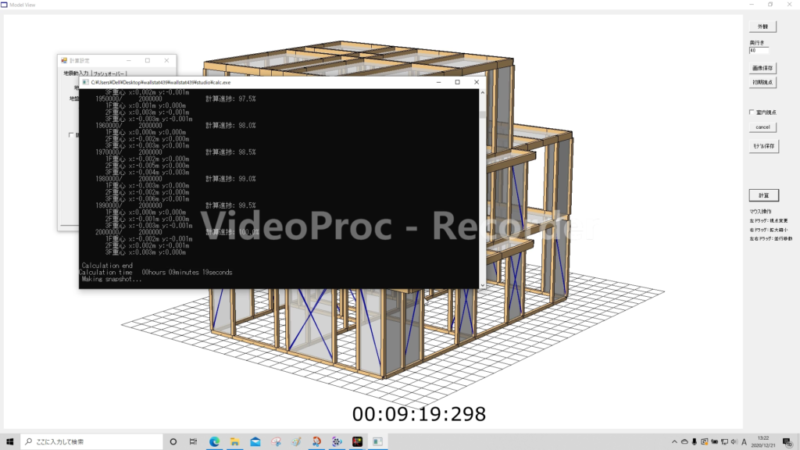Click the 計算設定 window title icon
Viewport: 800px width, 450px height.
pyautogui.click(x=64, y=60)
